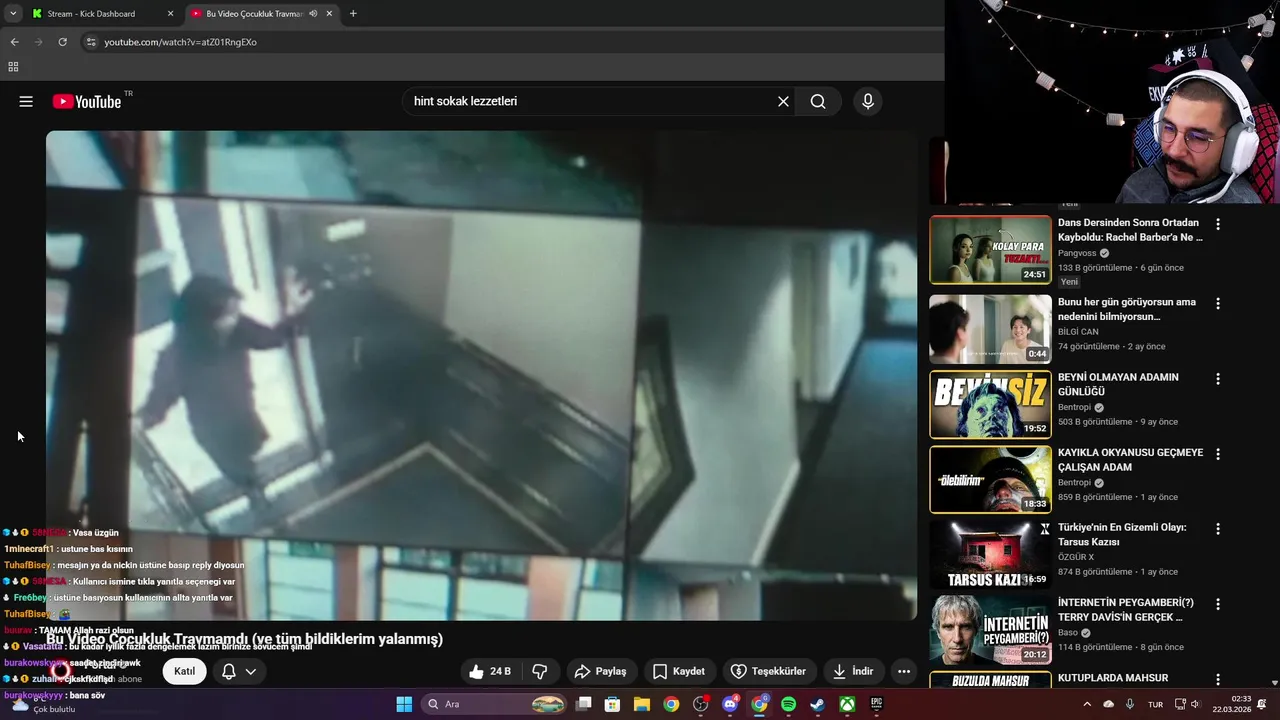
Task: Save the video with the Kaydet button
Action: point(679,671)
